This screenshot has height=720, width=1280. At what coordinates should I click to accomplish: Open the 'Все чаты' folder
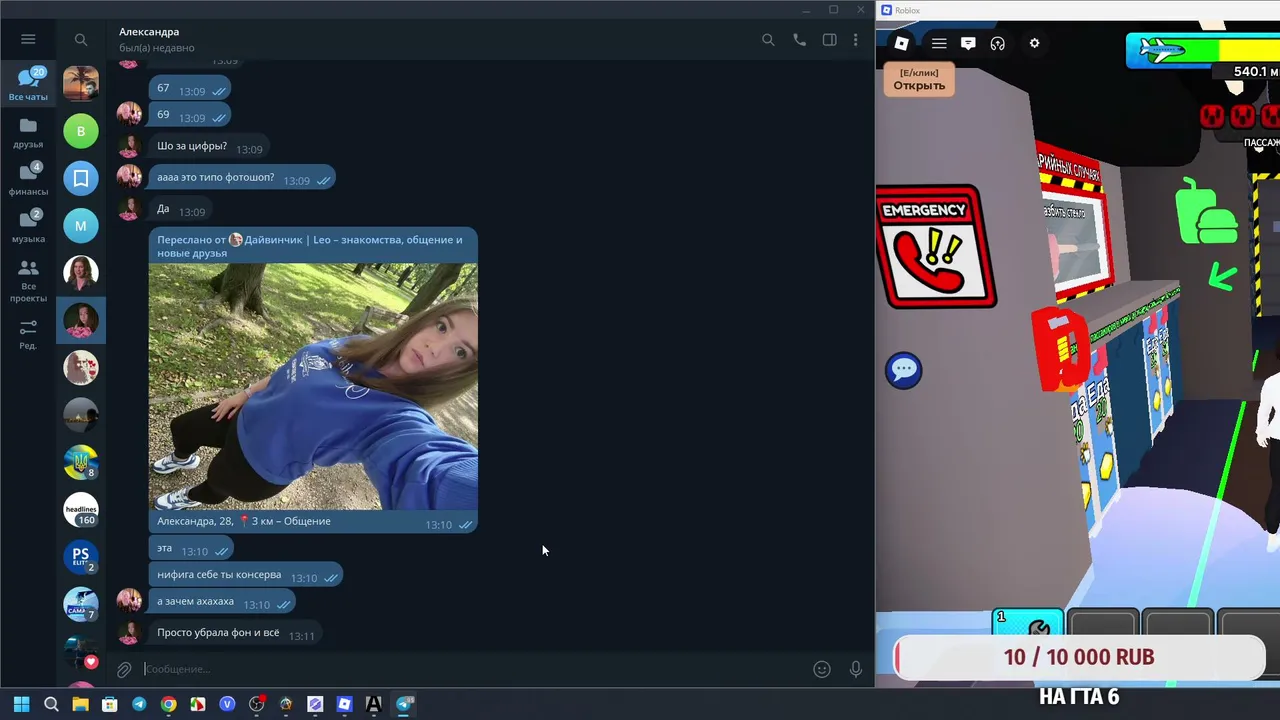tap(28, 84)
